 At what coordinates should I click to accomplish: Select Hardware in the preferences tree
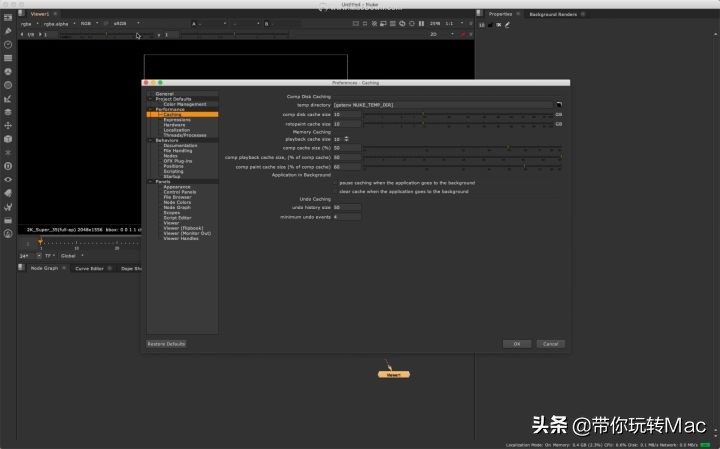[174, 125]
